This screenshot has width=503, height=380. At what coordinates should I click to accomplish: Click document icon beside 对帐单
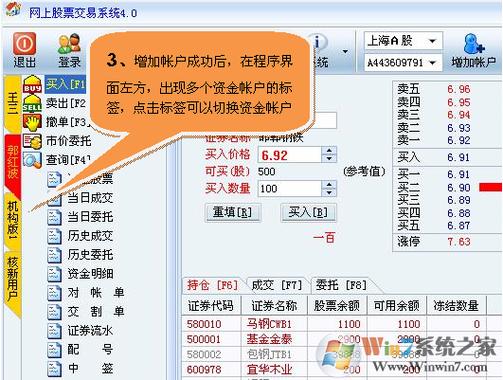pos(54,293)
